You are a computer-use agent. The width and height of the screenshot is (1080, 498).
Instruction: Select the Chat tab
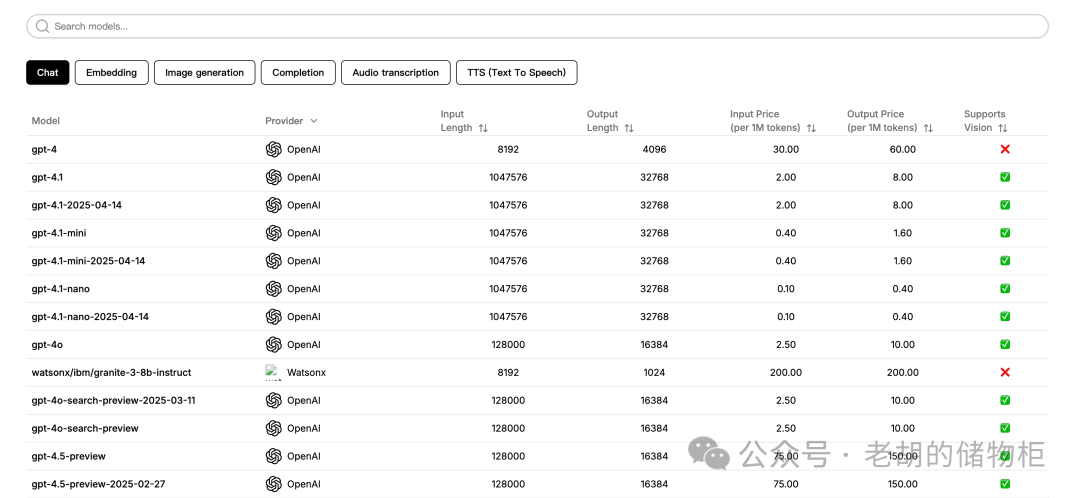coord(48,72)
